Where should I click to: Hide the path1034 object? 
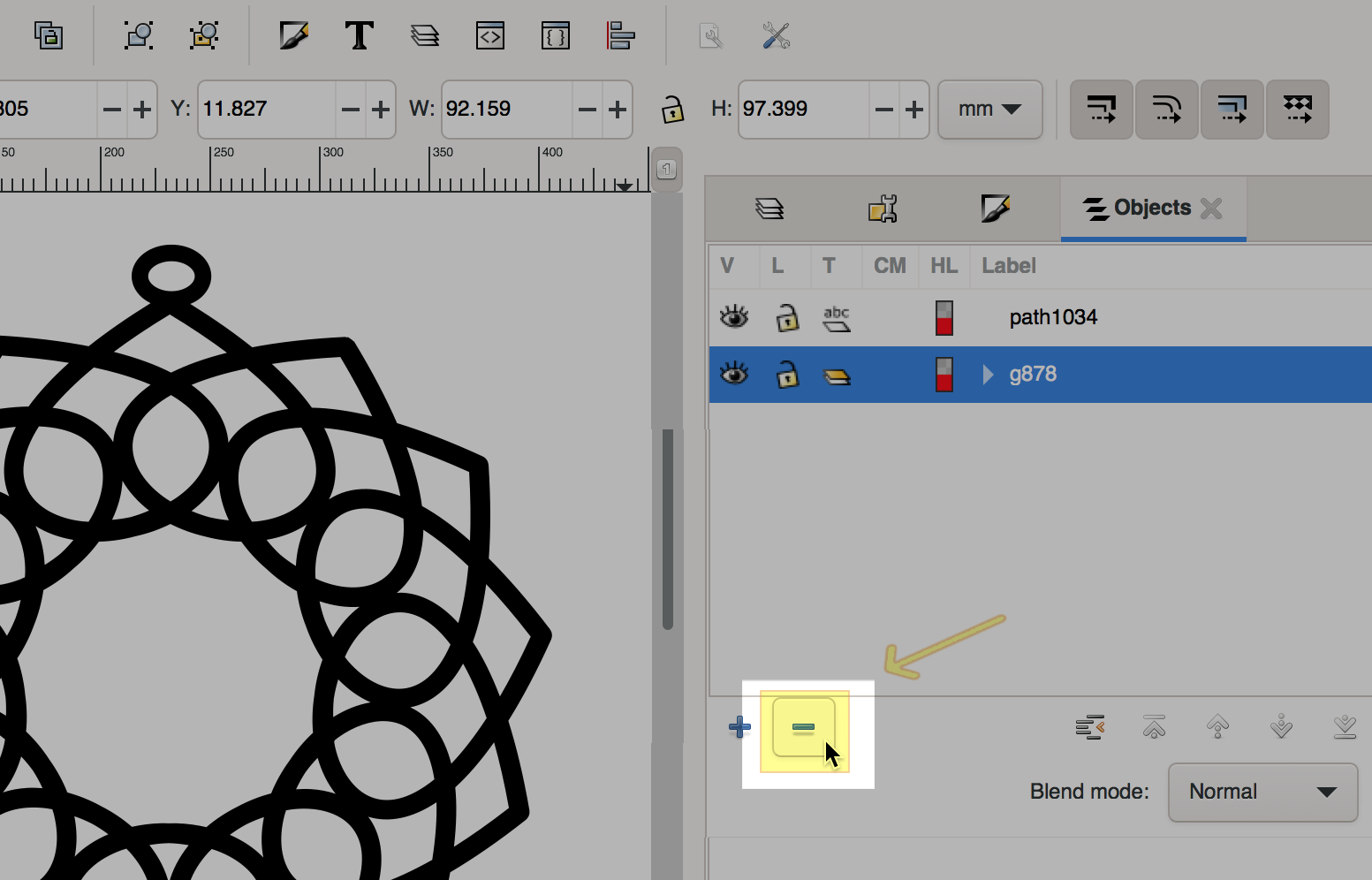734,317
